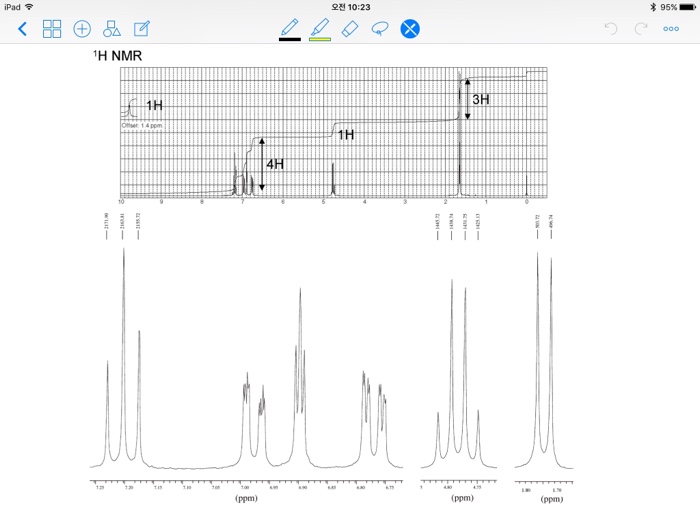
Task: Select the pen tool
Action: click(290, 27)
